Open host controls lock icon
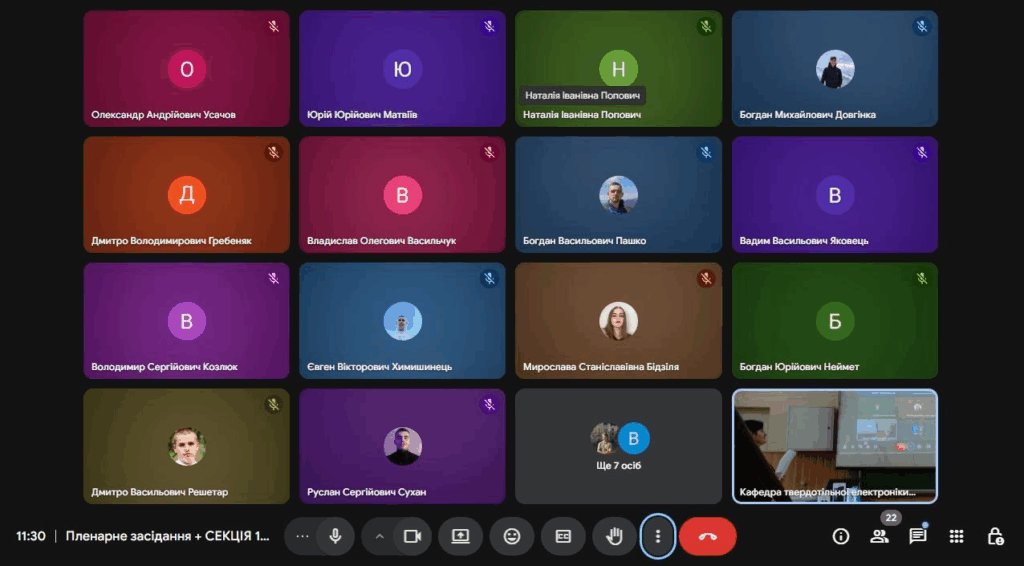This screenshot has height=566, width=1024. [994, 536]
